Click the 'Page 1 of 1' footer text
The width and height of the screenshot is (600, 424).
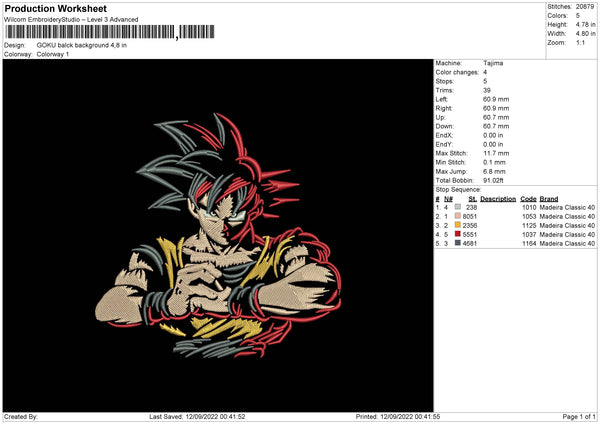coord(579,416)
